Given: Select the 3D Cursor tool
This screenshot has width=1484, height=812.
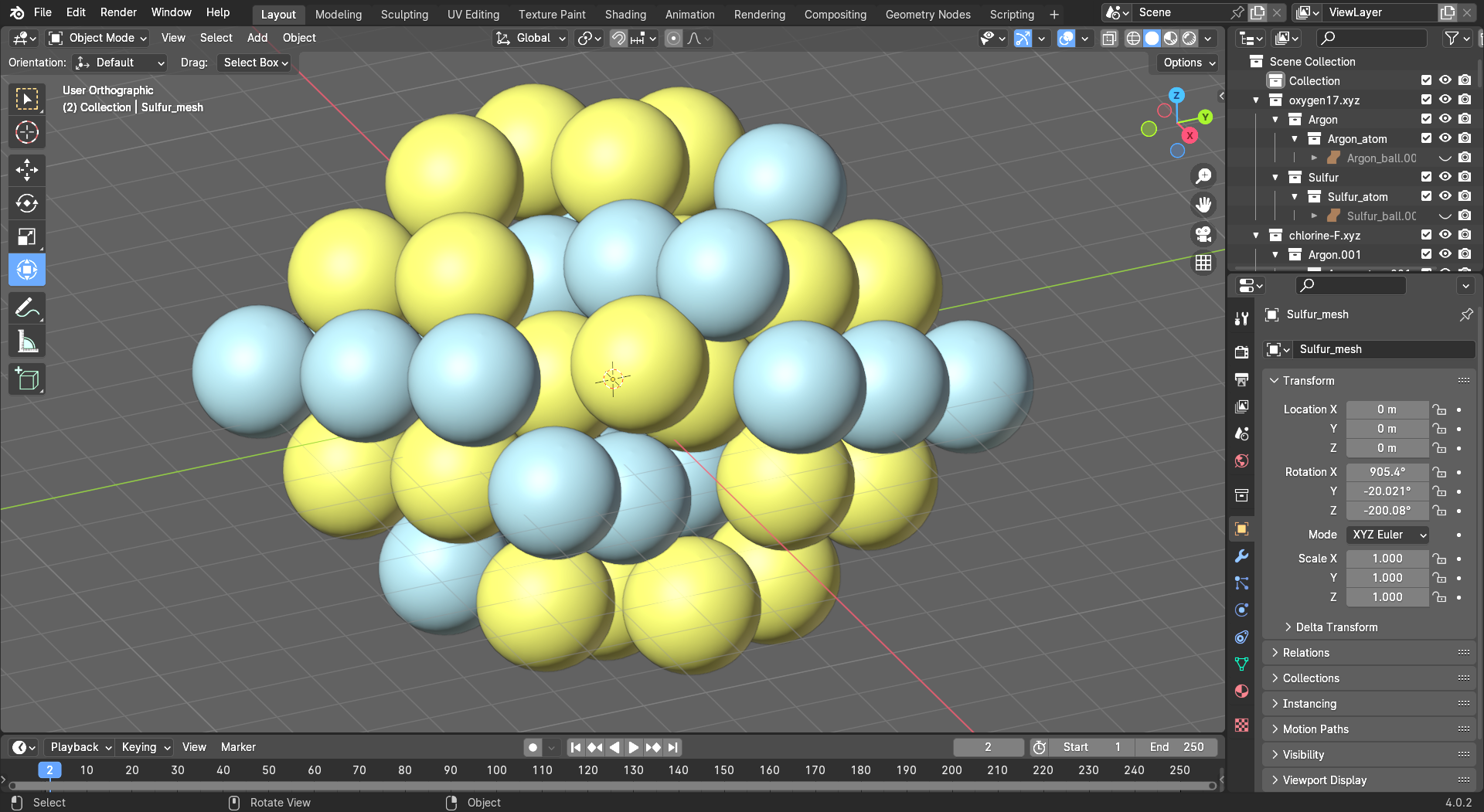Looking at the screenshot, I should pyautogui.click(x=27, y=132).
